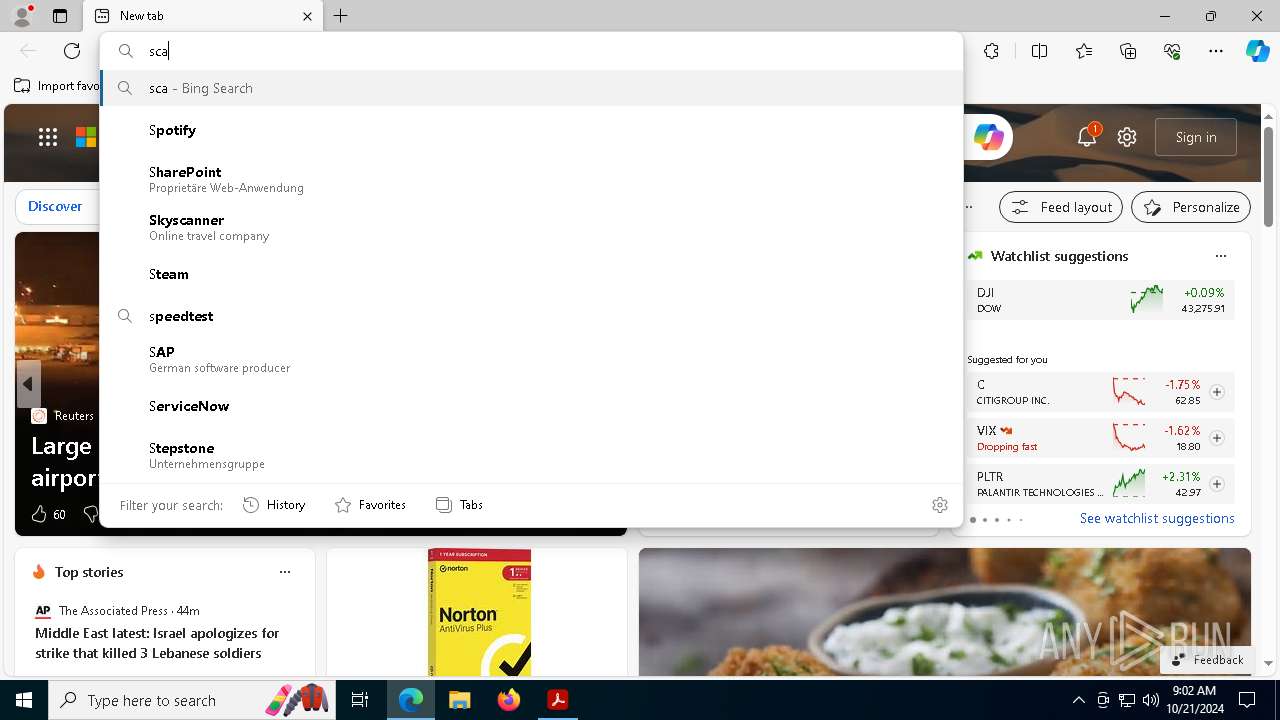Open Watchlist suggestions more options
This screenshot has height=720, width=1280.
[1220, 256]
